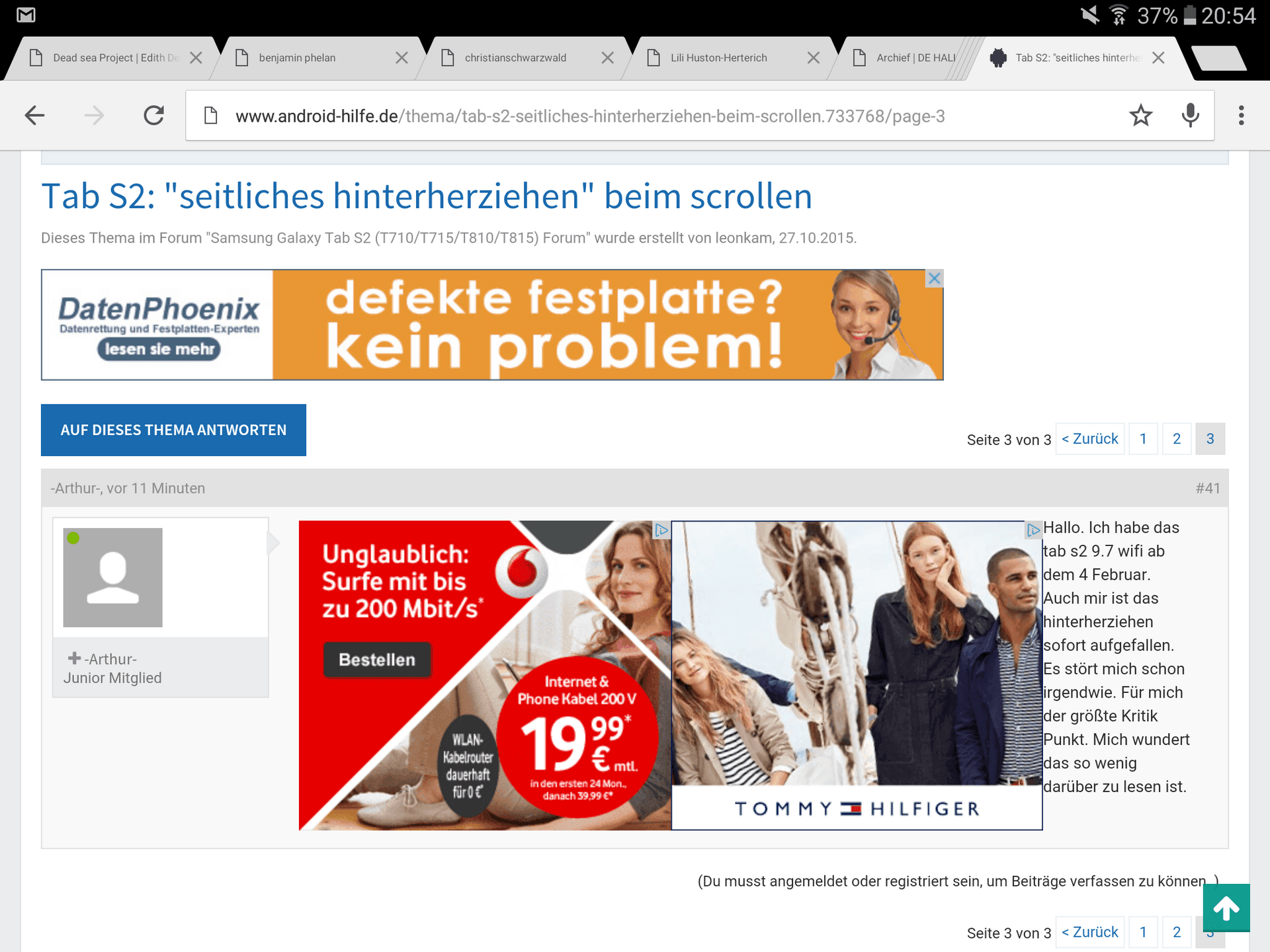Open the Tommy Hilfiger advertisement

pyautogui.click(x=857, y=674)
